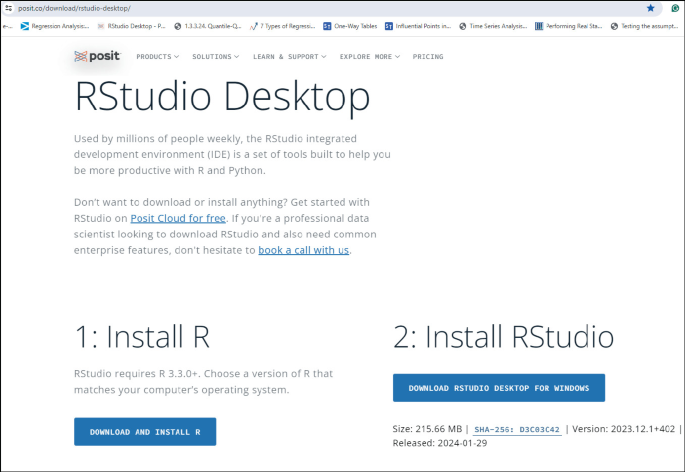
Task: Expand the Products menu
Action: pyautogui.click(x=158, y=57)
